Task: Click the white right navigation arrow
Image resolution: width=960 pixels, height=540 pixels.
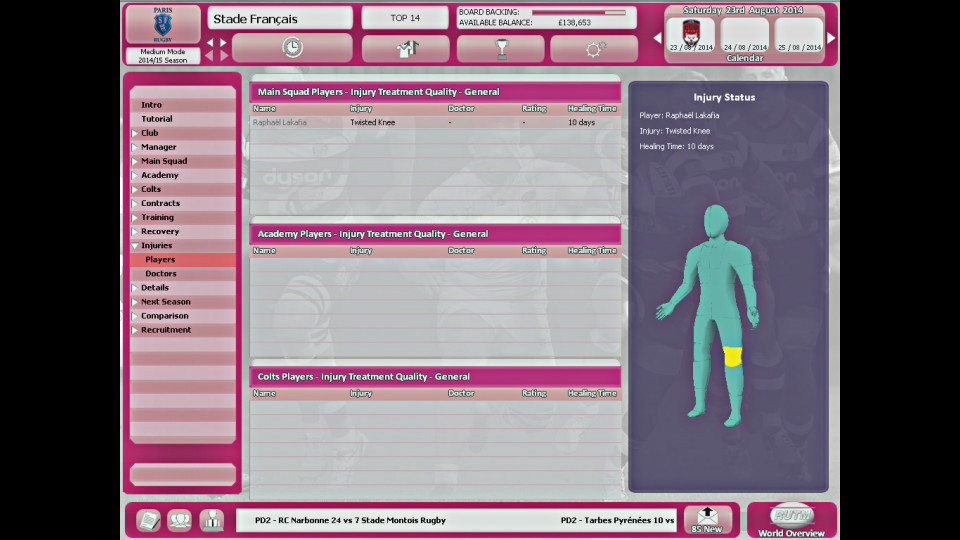Action: 223,43
